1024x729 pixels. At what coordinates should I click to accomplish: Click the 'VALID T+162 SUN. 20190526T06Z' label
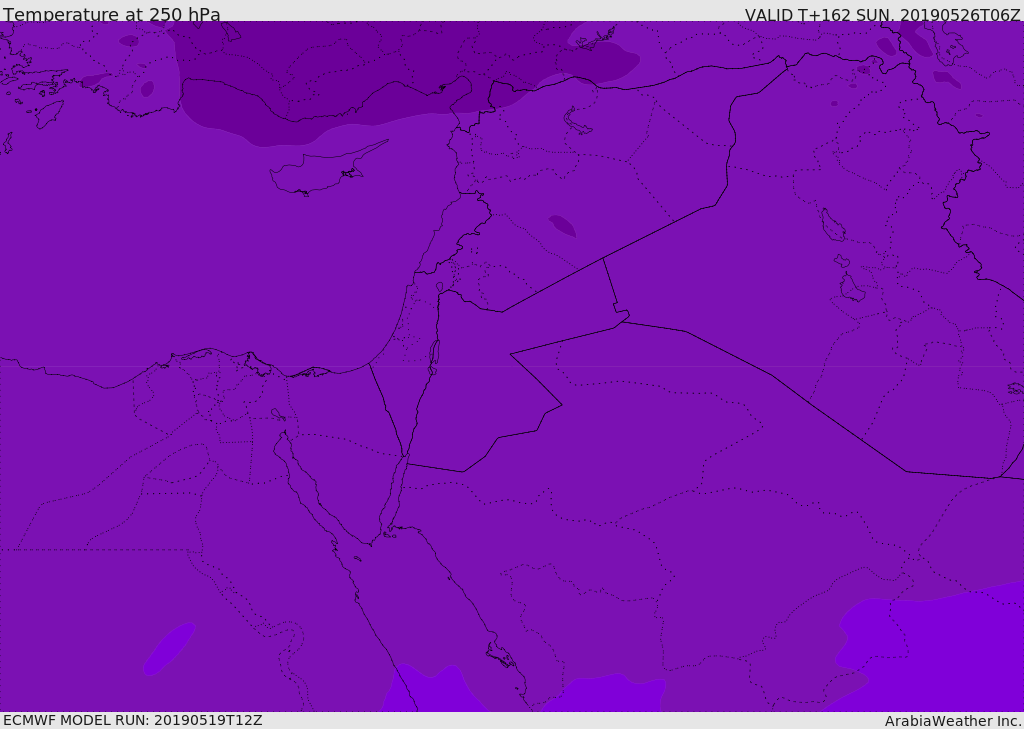tap(882, 14)
